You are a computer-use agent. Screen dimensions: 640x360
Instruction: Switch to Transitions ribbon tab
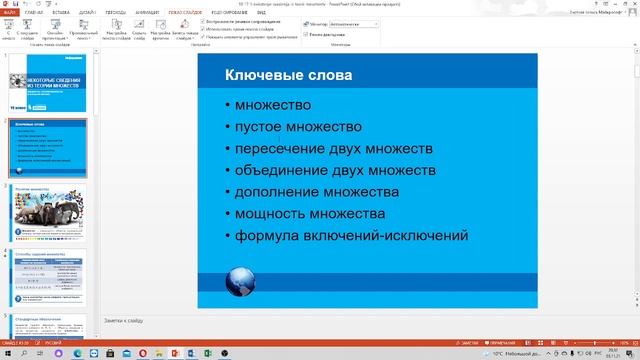click(116, 12)
